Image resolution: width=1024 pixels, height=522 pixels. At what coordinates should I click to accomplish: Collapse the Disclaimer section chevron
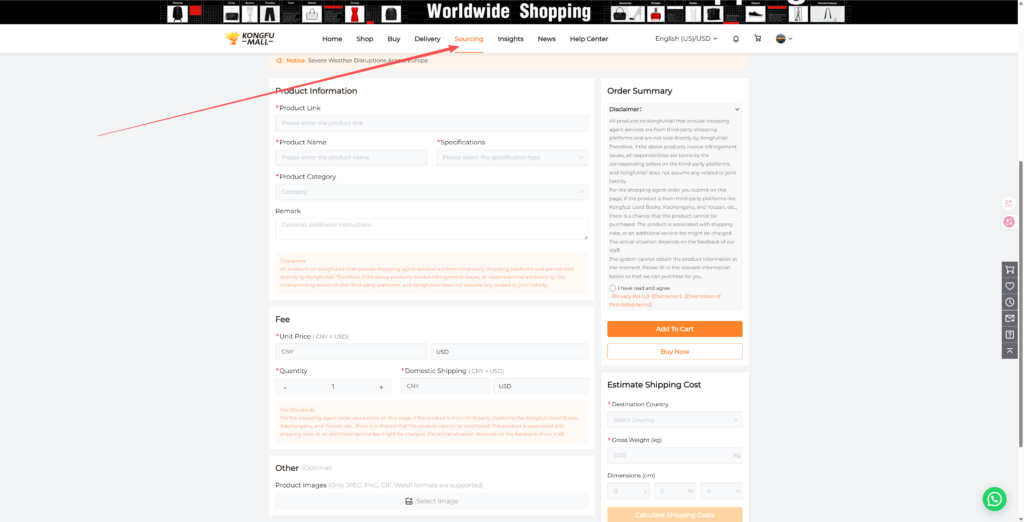[x=737, y=110]
